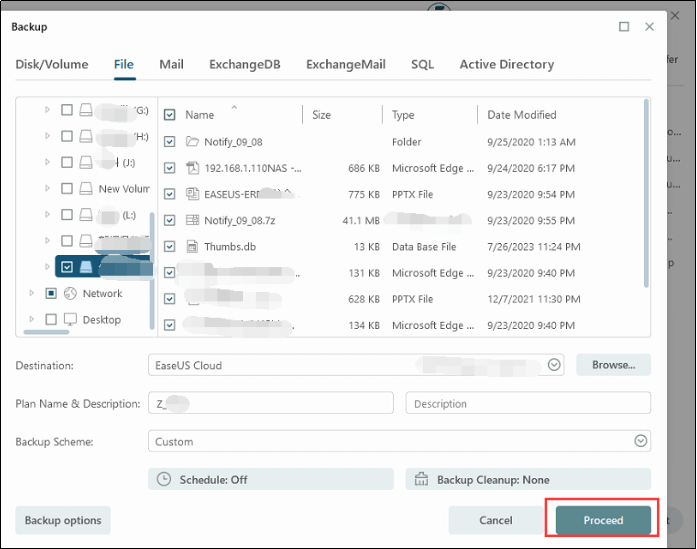Open the Backup Scheme dropdown

click(x=640, y=441)
